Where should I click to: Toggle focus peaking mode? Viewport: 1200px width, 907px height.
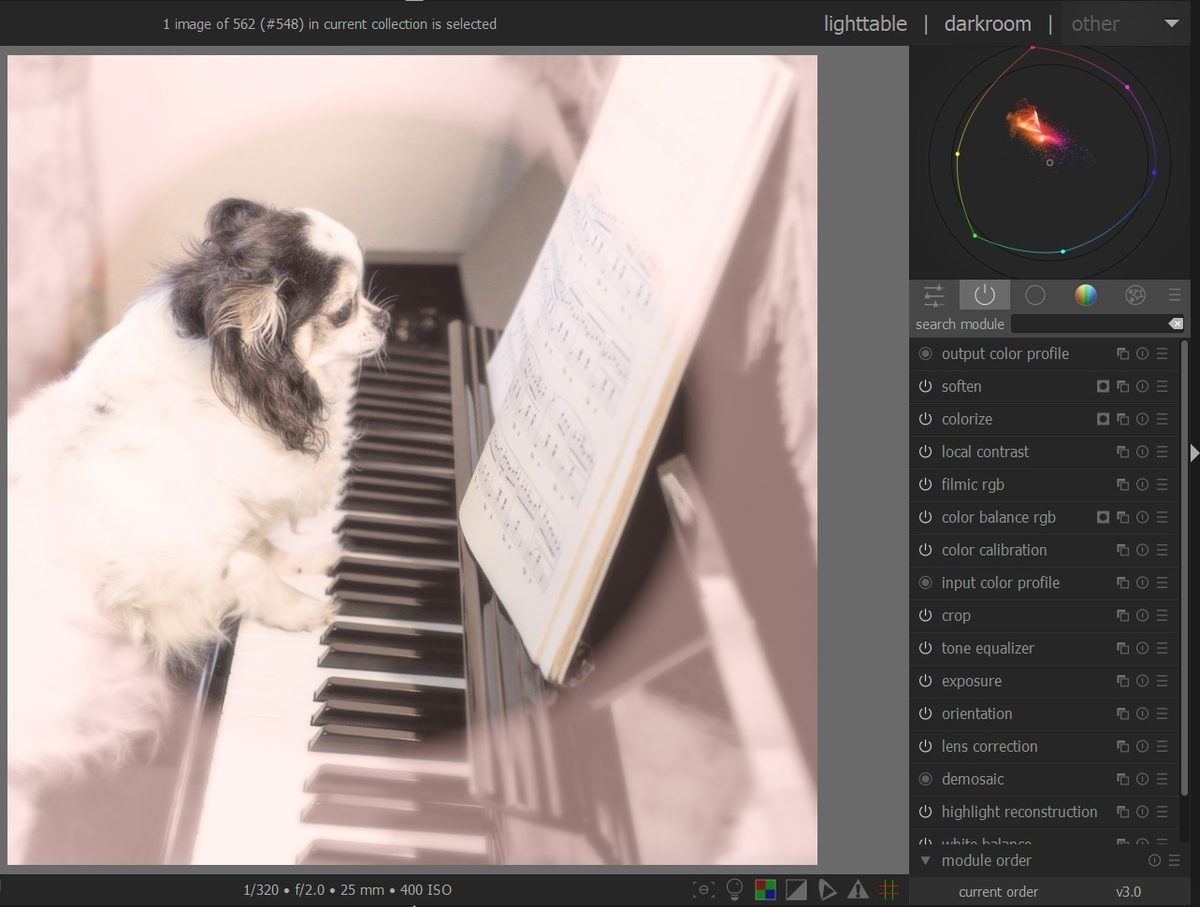pyautogui.click(x=705, y=889)
